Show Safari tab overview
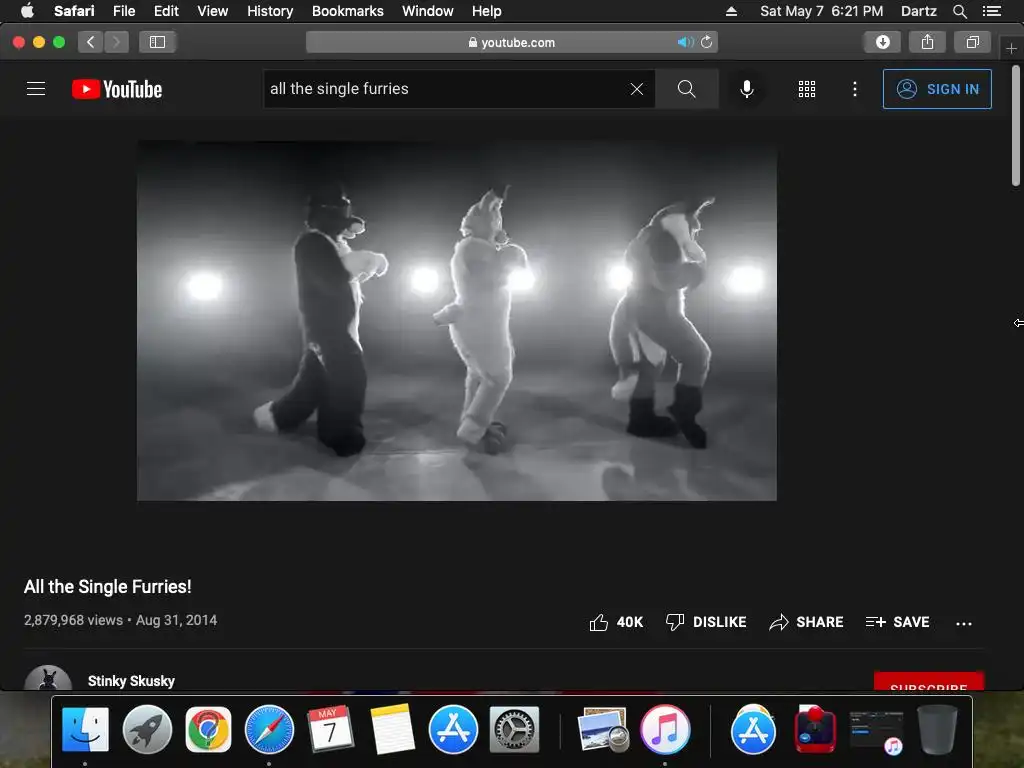 coord(972,42)
